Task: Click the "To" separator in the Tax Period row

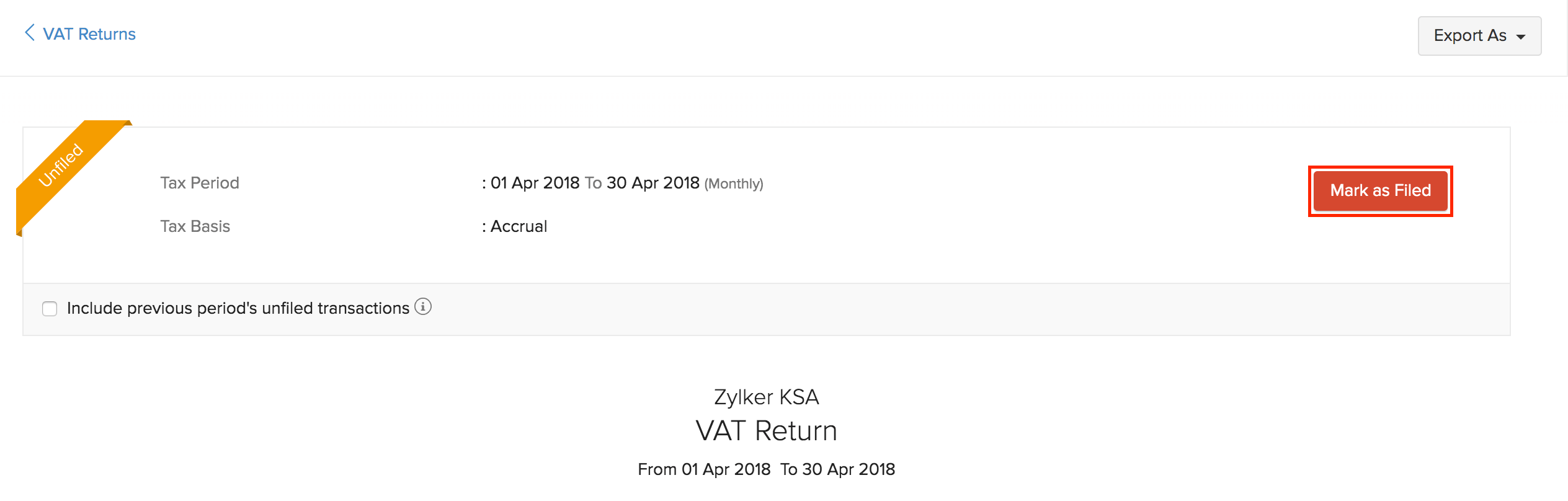Action: (593, 183)
